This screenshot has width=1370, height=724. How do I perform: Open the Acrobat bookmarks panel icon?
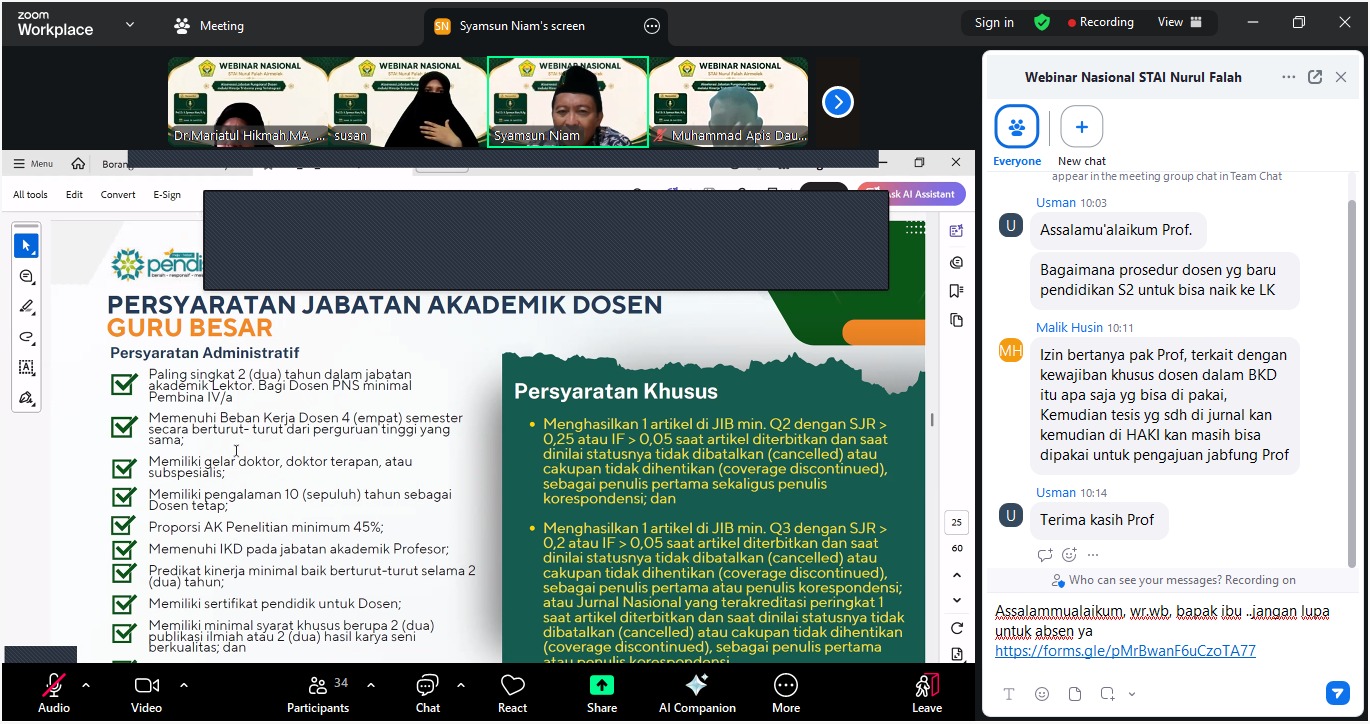(957, 291)
